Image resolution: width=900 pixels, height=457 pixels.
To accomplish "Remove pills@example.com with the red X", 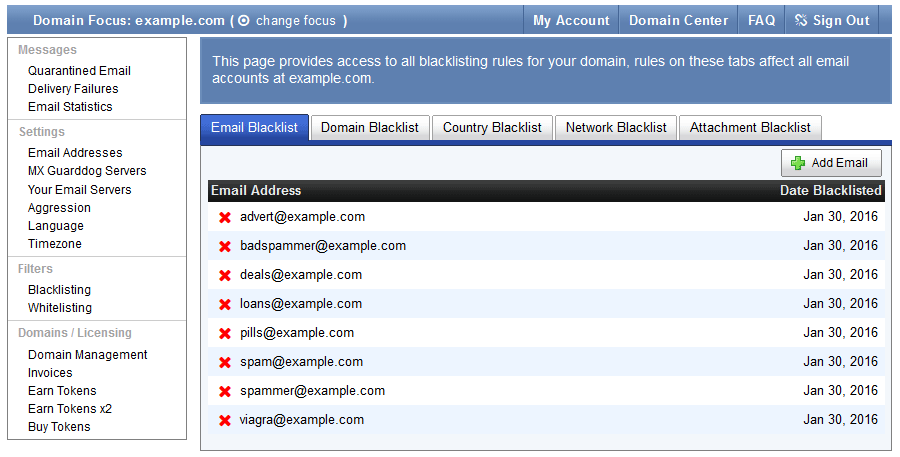I will tap(225, 333).
